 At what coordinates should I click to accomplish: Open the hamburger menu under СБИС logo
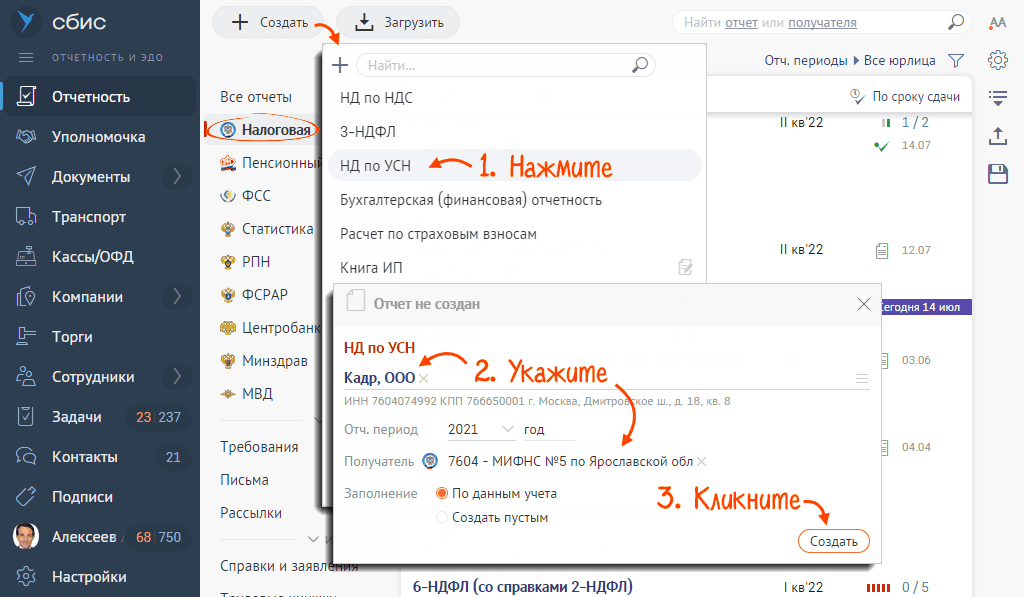pyautogui.click(x=26, y=57)
